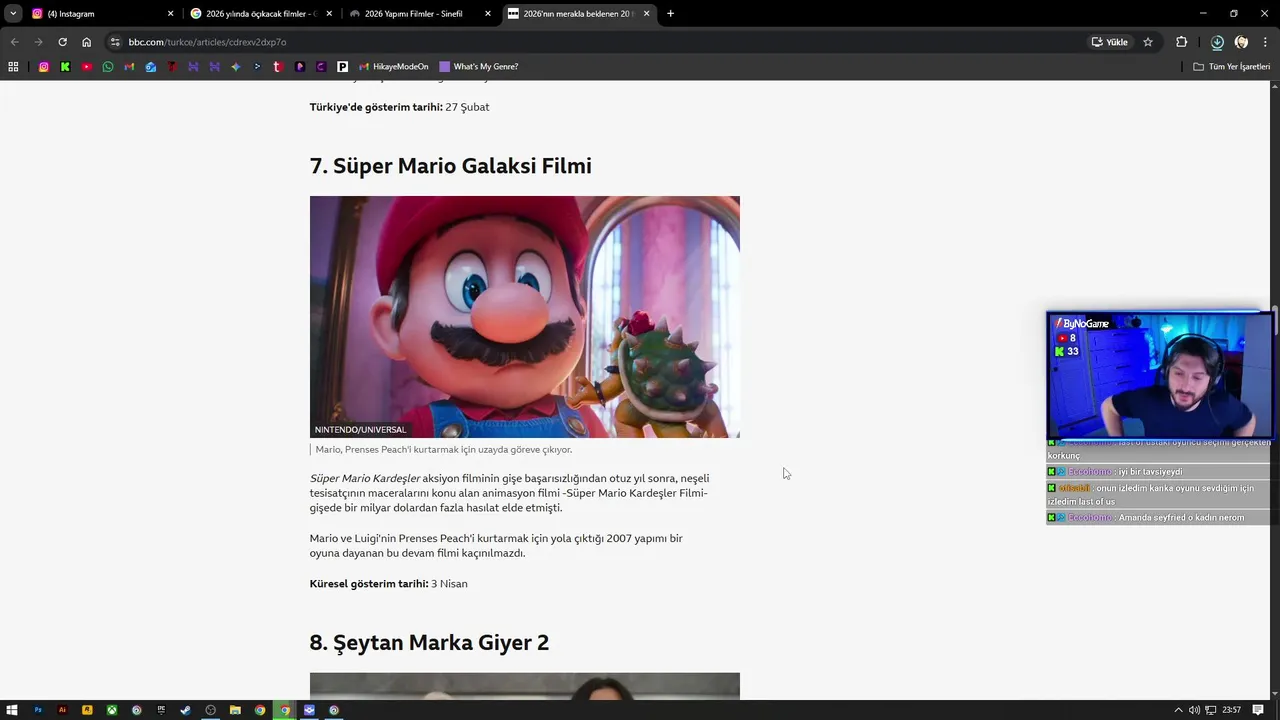Image resolution: width=1280 pixels, height=720 pixels.
Task: Open a new browser tab
Action: (x=670, y=14)
